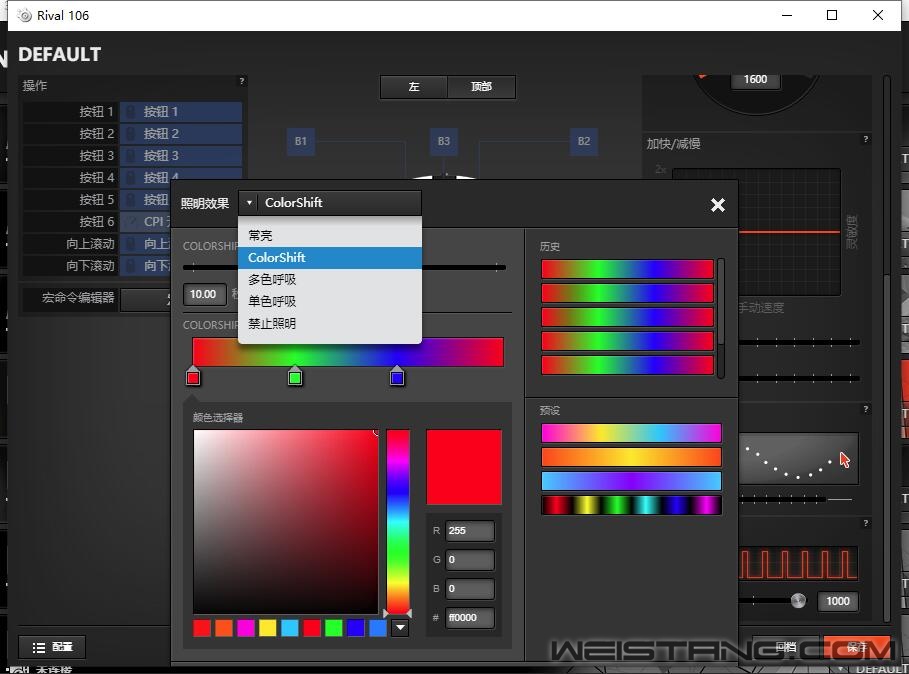Click the B2 button label on mouse diagram

pos(584,142)
